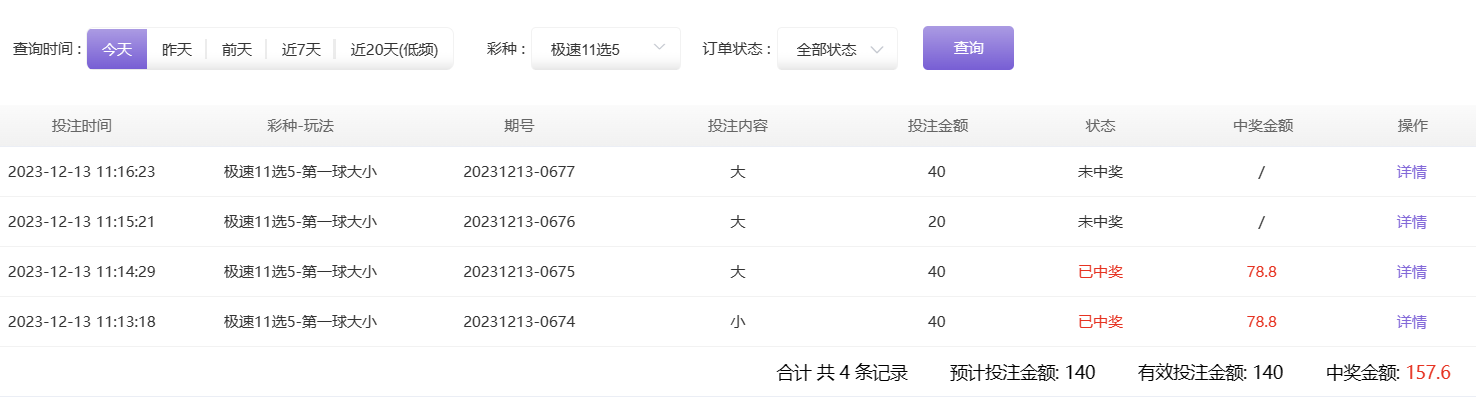This screenshot has height=400, width=1476.
Task: View 详情 for period 20231213-0674
Action: pyautogui.click(x=1411, y=322)
